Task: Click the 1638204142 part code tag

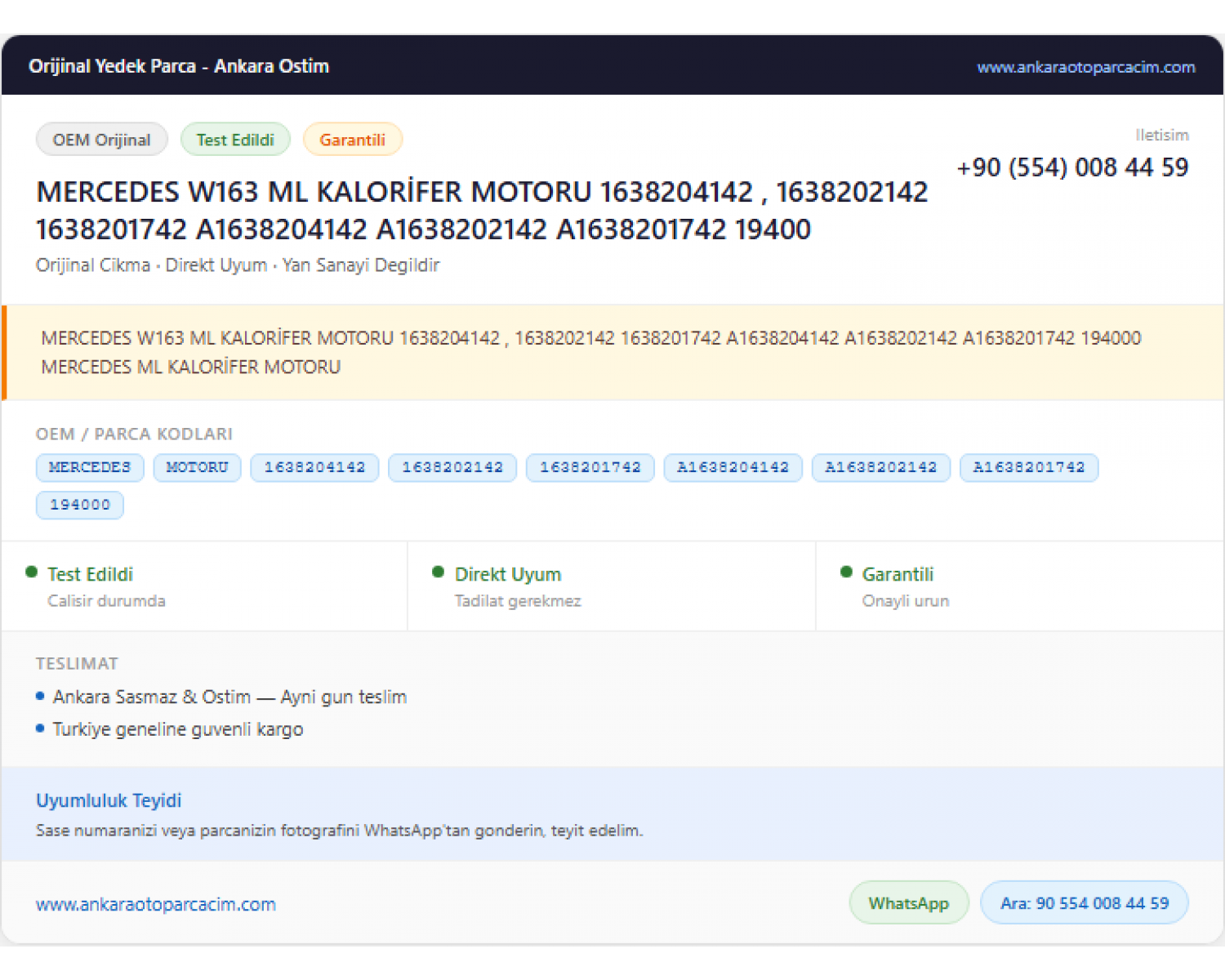Action: 314,468
